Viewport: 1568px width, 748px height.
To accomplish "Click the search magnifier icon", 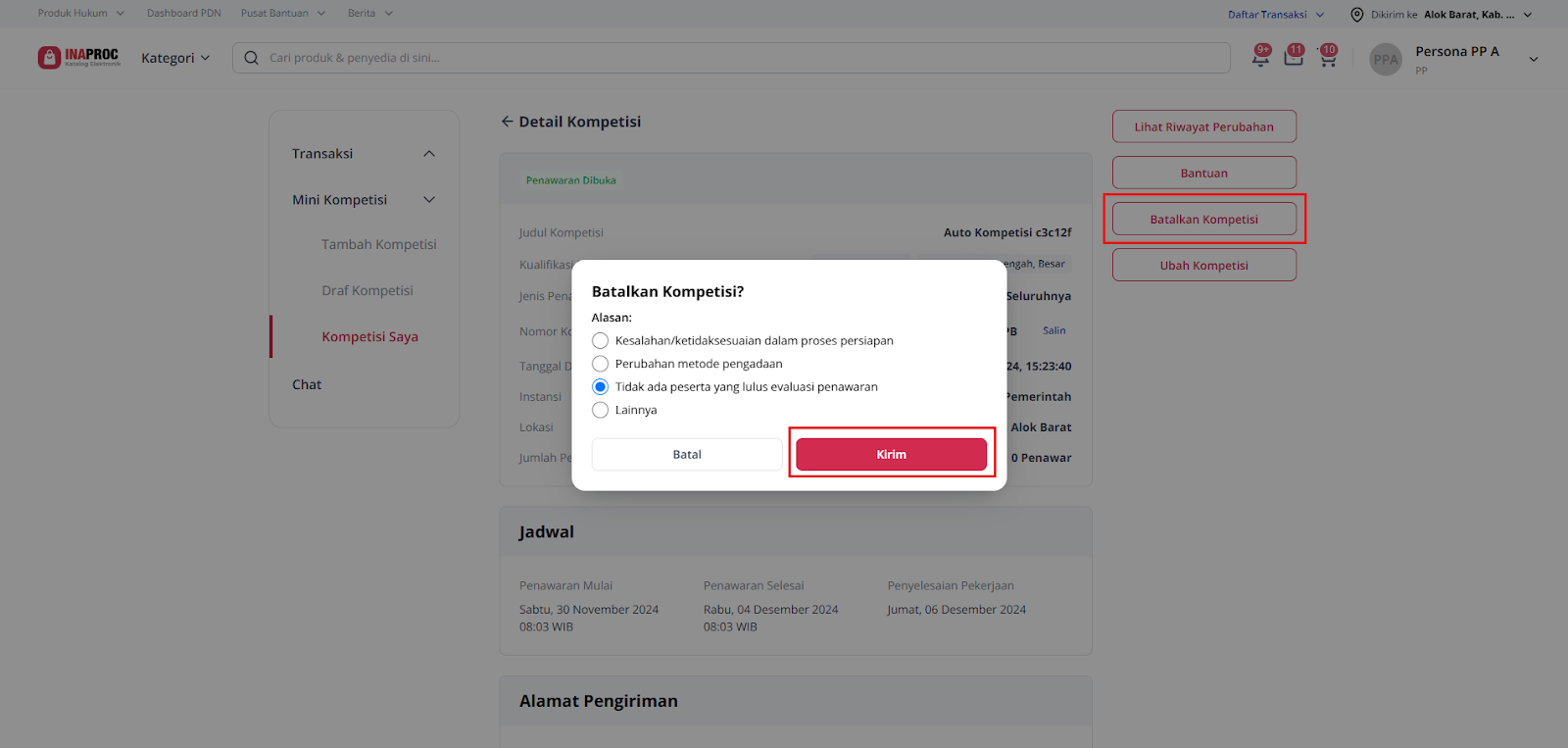I will (x=251, y=58).
